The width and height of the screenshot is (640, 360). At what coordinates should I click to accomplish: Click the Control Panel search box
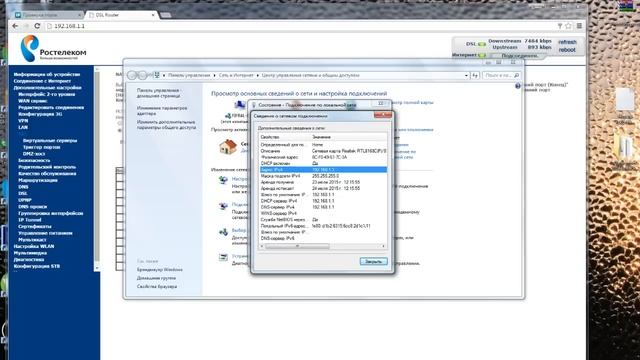(501, 76)
